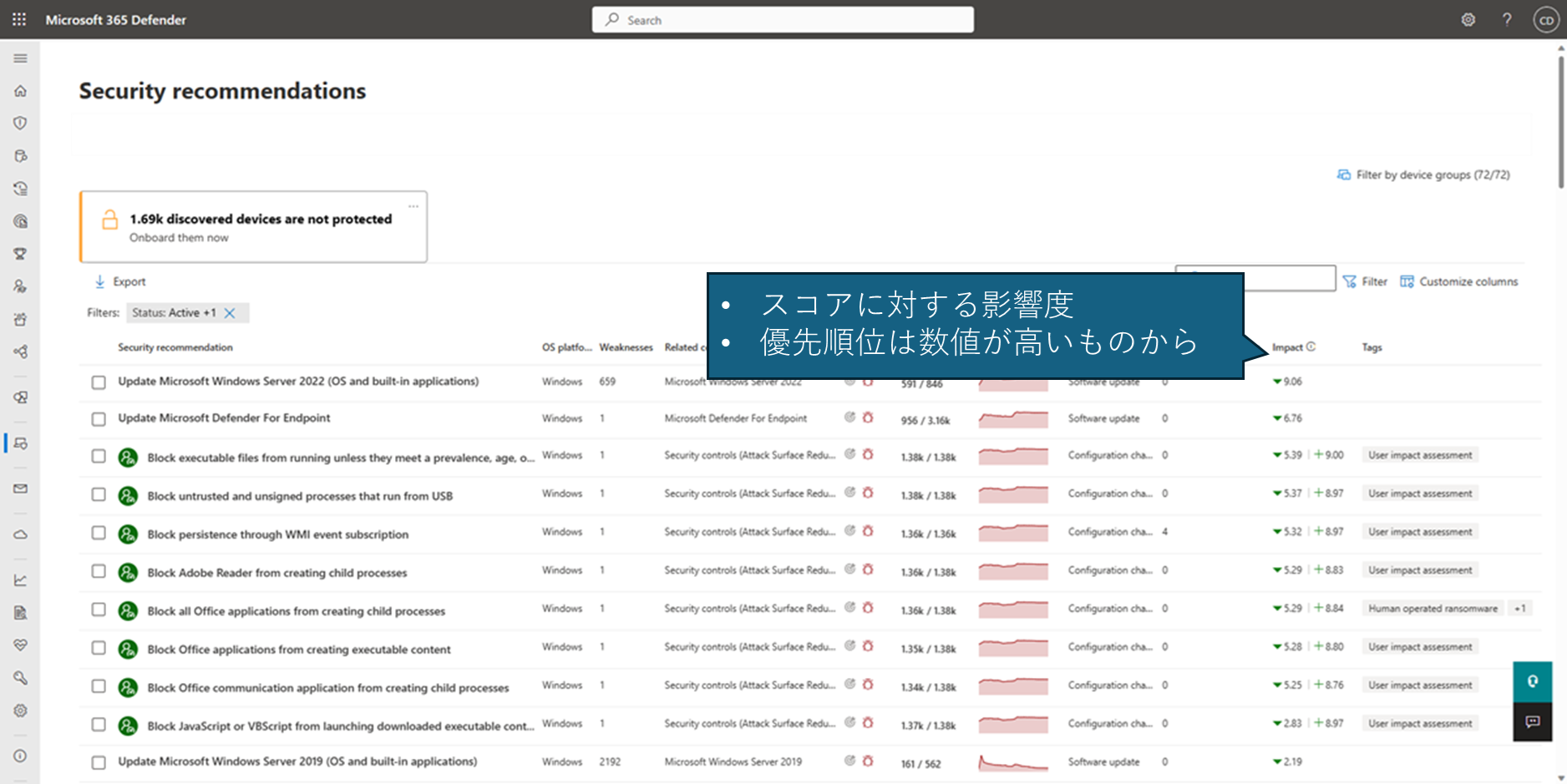Open Filter by device groups selector
Image resolution: width=1567 pixels, height=784 pixels.
click(1423, 175)
